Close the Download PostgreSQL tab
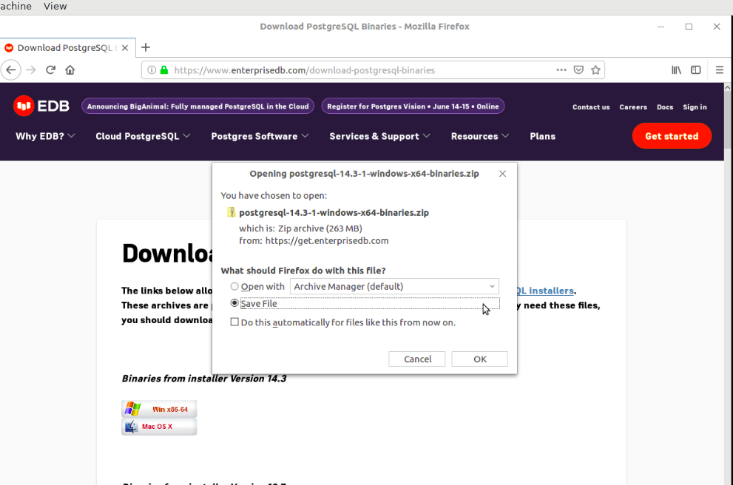Viewport: 733px width, 485px height. [x=125, y=48]
